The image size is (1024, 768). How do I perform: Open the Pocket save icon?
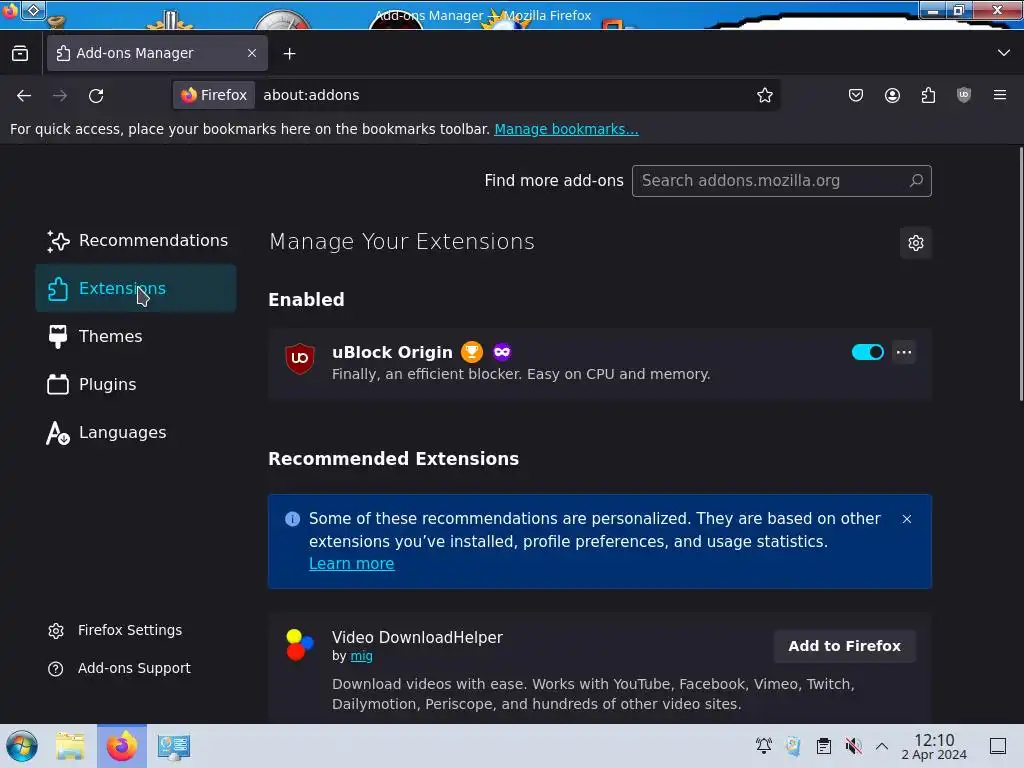point(856,95)
